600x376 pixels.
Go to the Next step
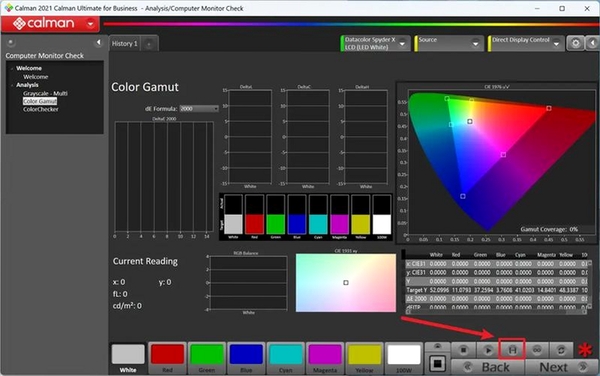tap(561, 367)
